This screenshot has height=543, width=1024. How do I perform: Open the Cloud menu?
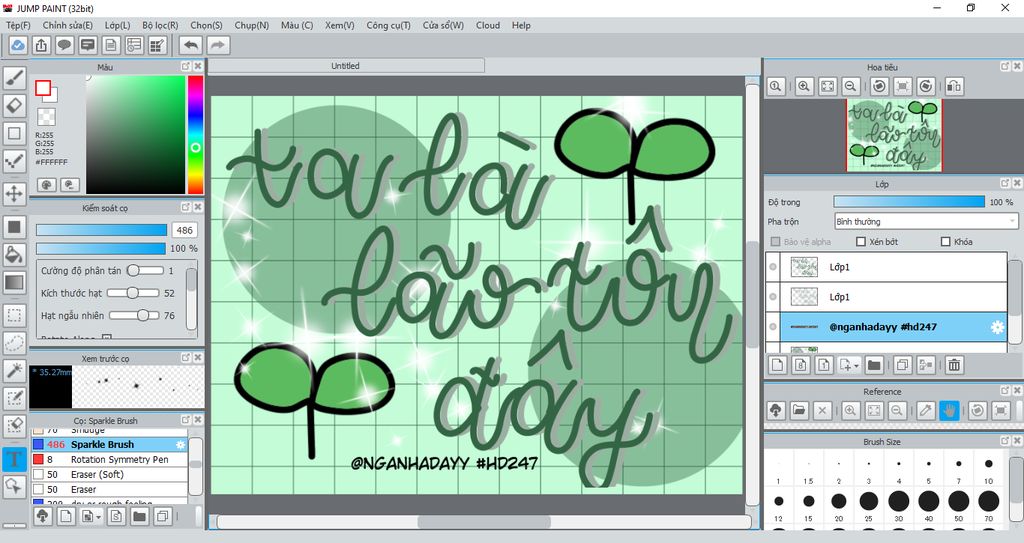[x=488, y=25]
